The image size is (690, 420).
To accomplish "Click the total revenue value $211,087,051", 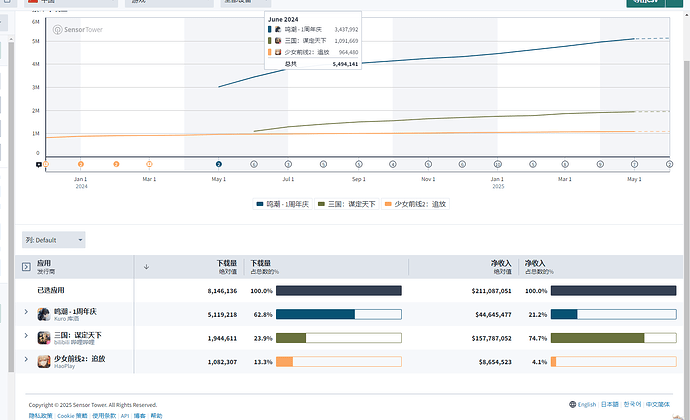I will click(491, 291).
